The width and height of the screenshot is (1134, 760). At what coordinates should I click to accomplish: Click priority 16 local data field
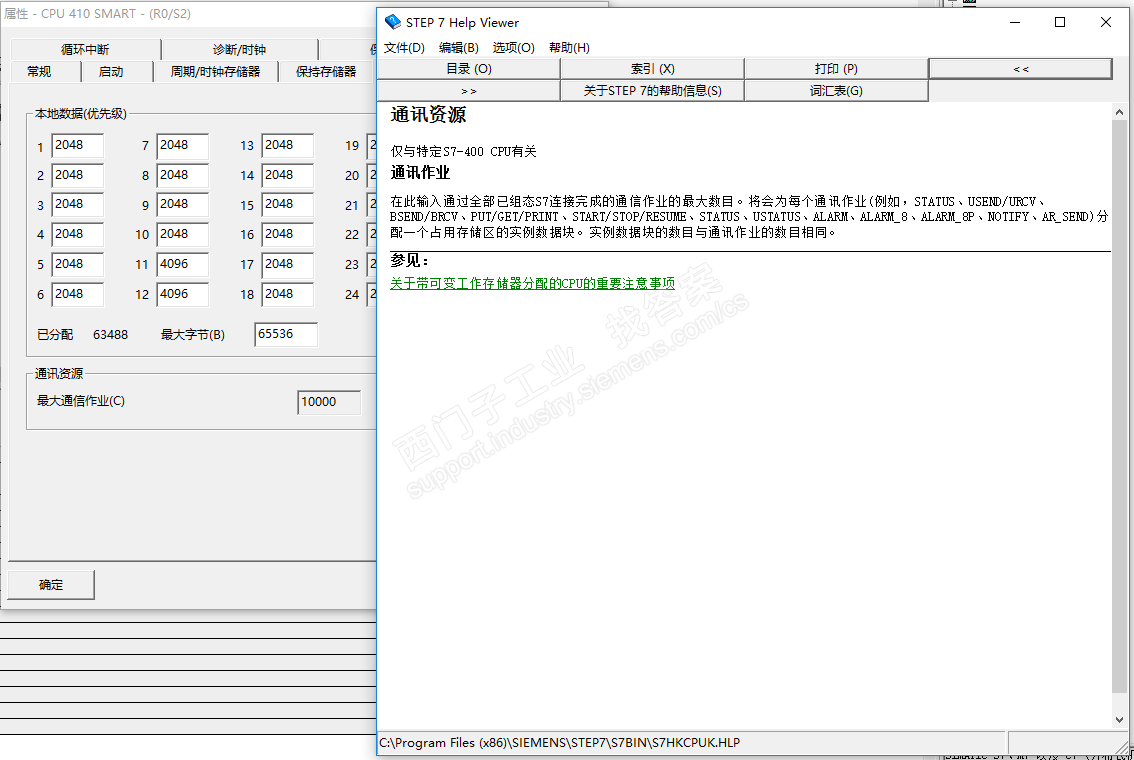coord(287,234)
